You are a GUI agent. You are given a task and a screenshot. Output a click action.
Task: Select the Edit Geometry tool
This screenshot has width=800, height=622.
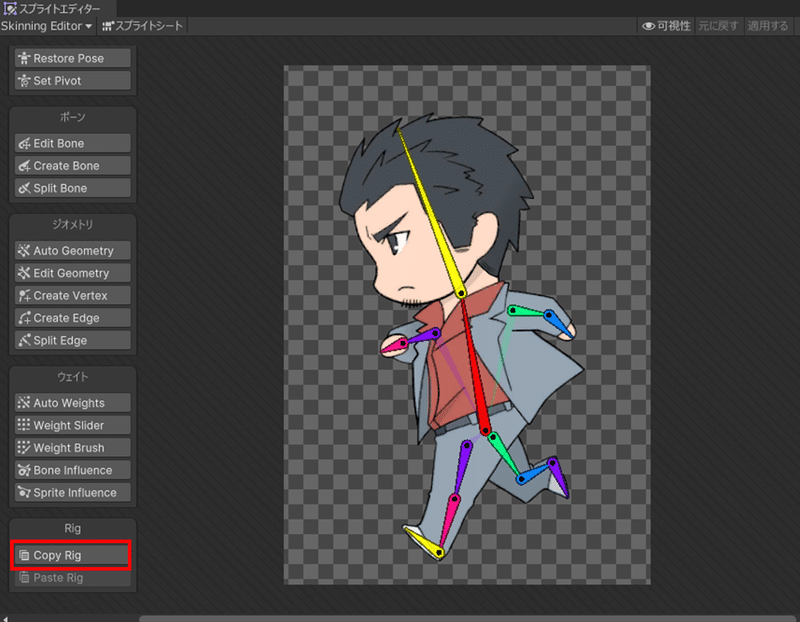pos(72,273)
